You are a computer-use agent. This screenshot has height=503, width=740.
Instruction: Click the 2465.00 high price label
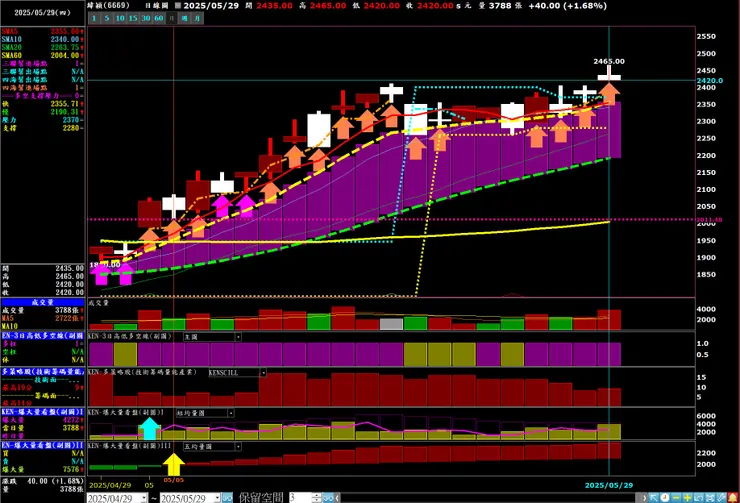coord(609,61)
